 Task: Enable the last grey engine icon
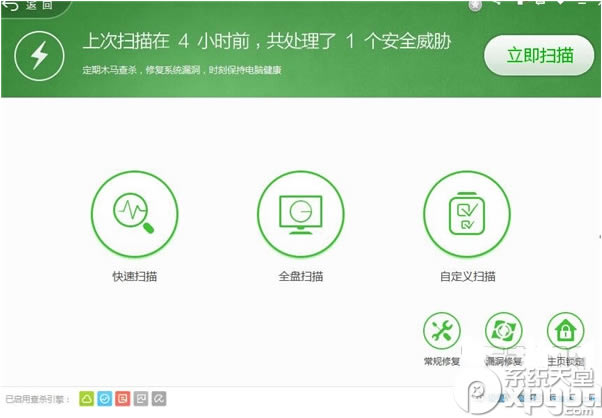point(159,399)
